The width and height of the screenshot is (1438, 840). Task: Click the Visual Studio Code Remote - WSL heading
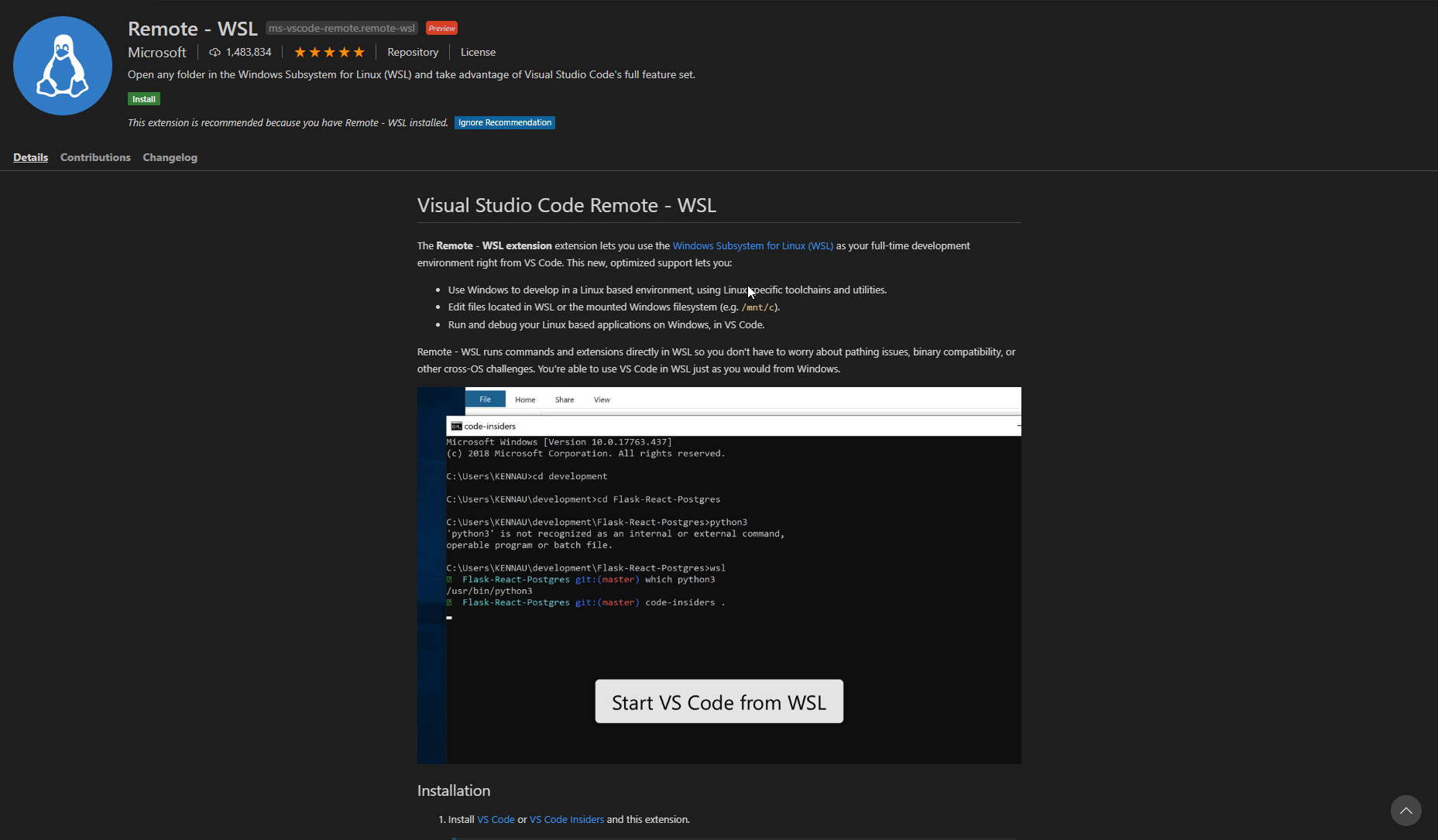tap(567, 205)
